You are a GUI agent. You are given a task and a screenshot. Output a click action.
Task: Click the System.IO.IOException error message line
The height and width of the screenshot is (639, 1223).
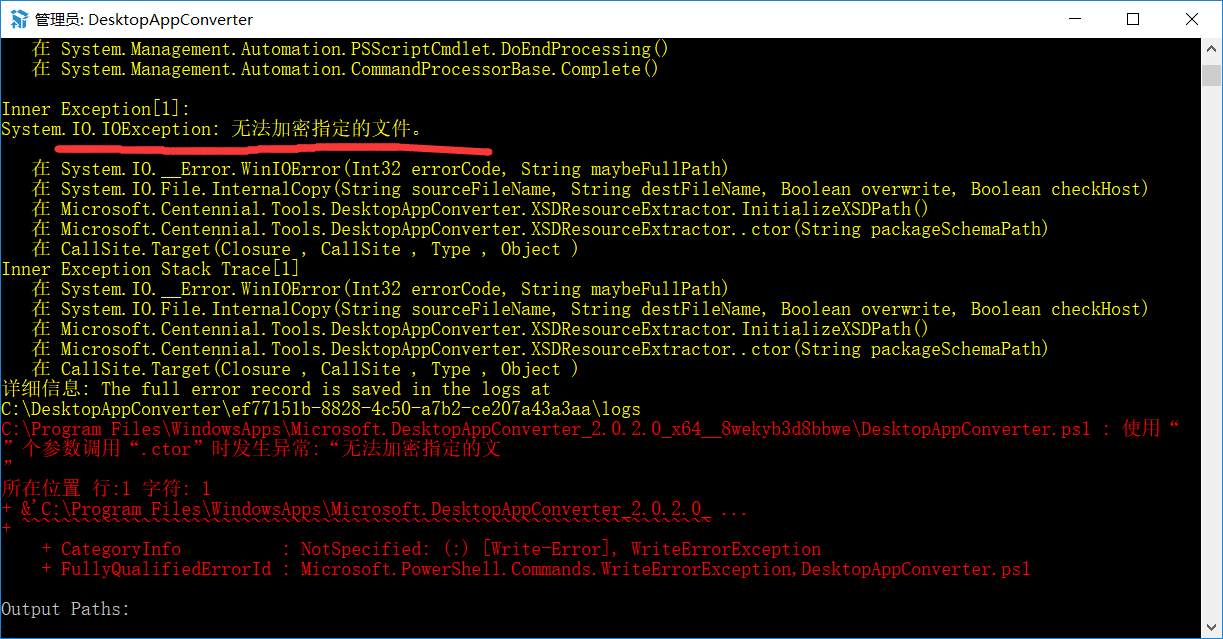pos(212,129)
